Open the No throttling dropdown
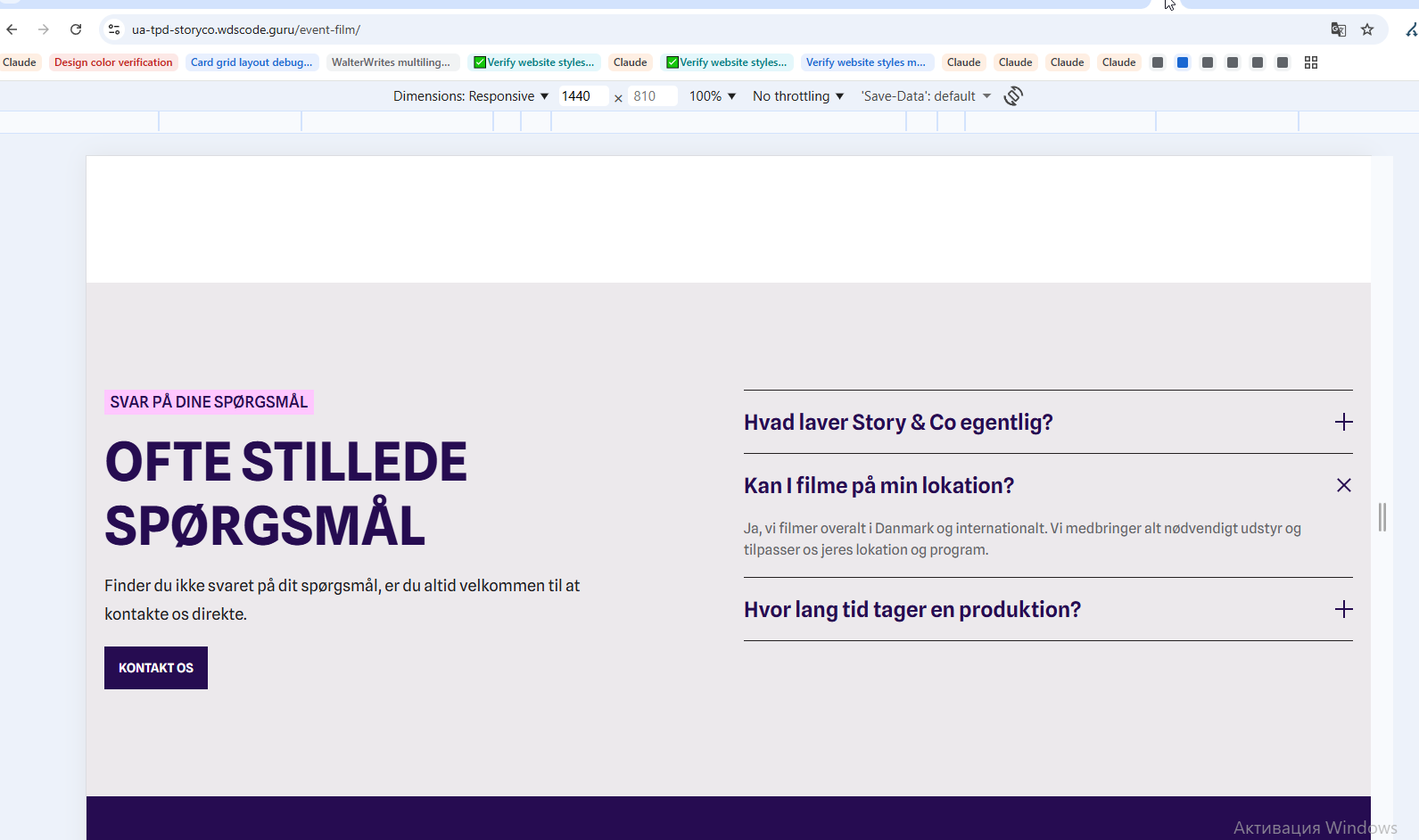This screenshot has height=840, width=1419. (798, 96)
